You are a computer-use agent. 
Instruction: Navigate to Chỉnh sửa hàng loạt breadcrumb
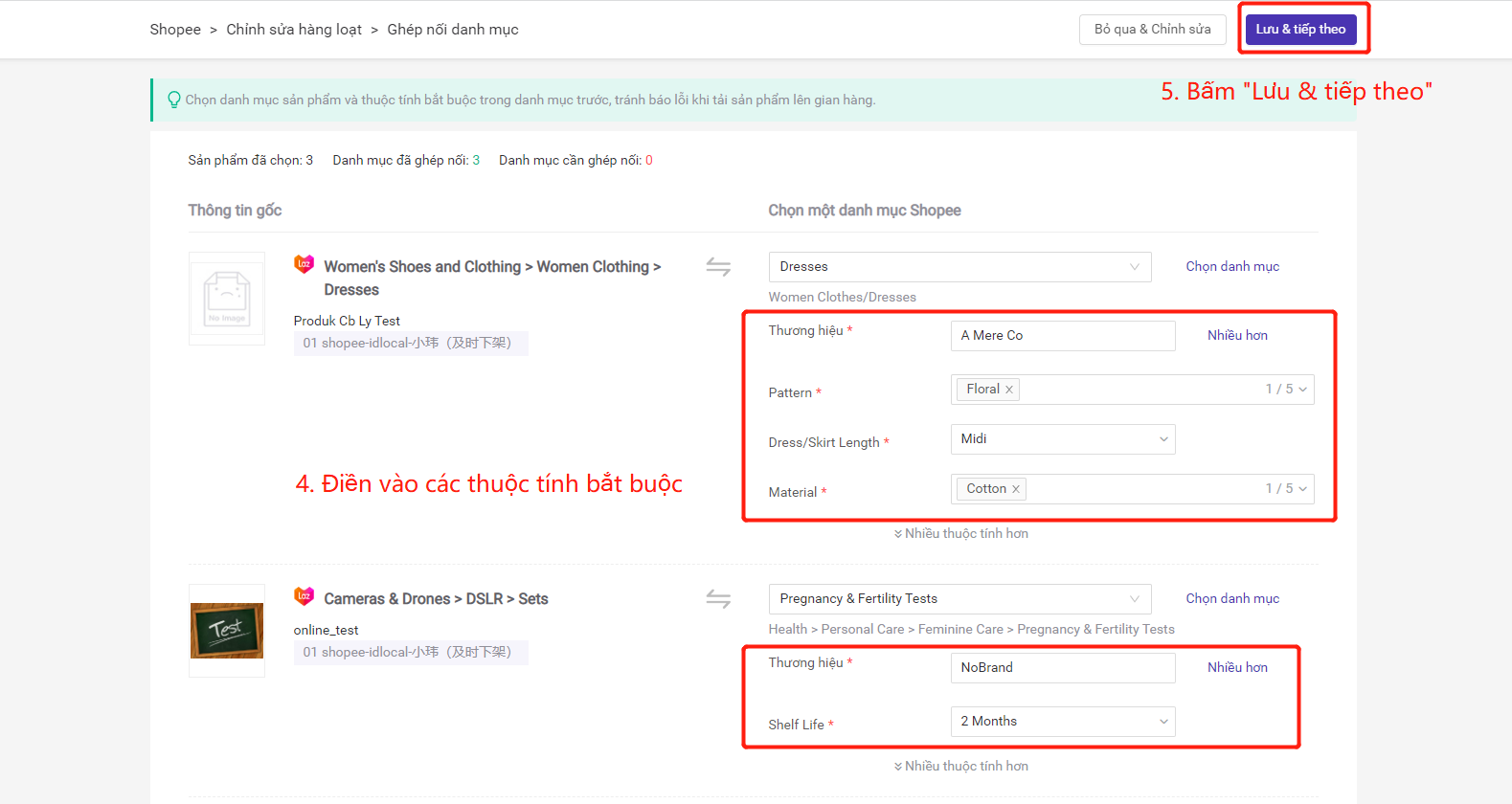(294, 30)
